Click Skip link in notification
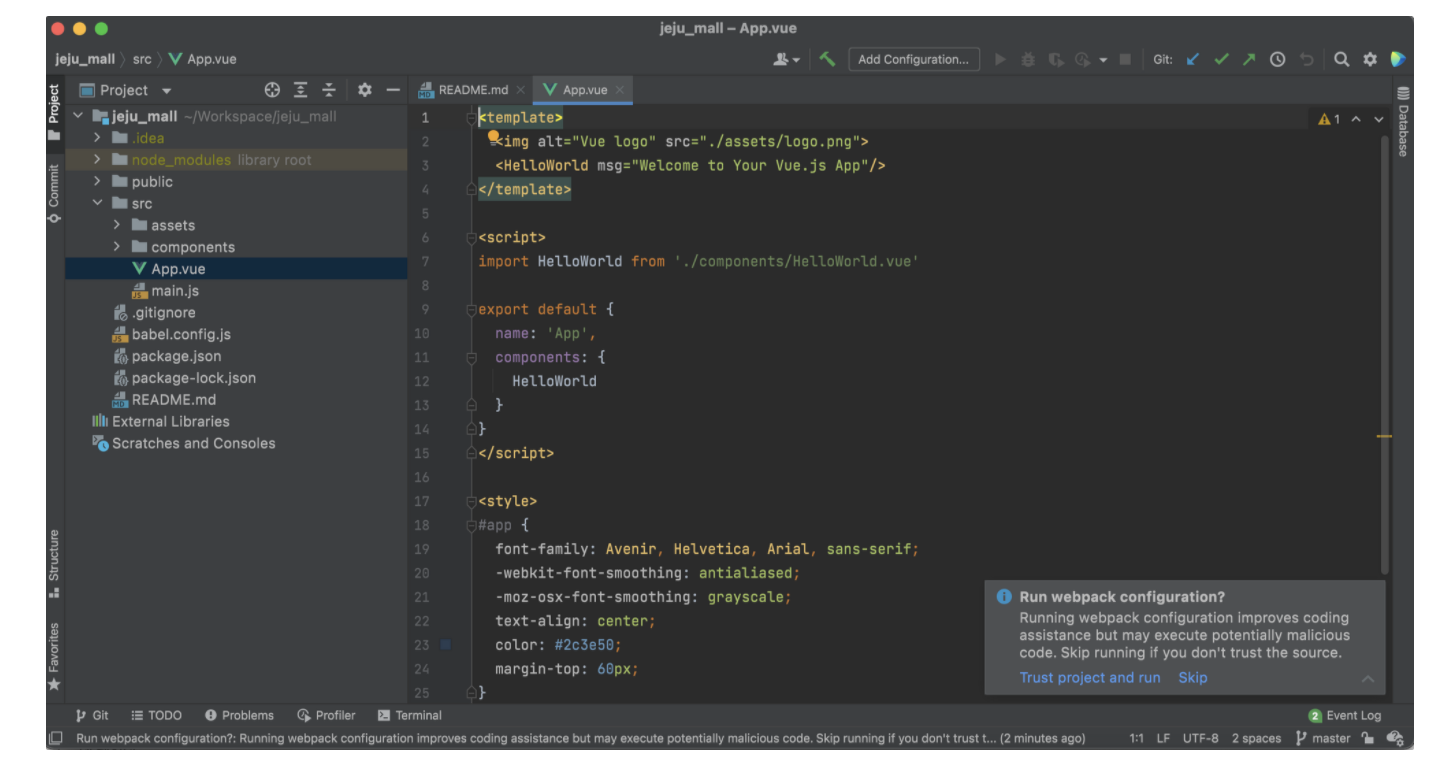 coord(1193,678)
